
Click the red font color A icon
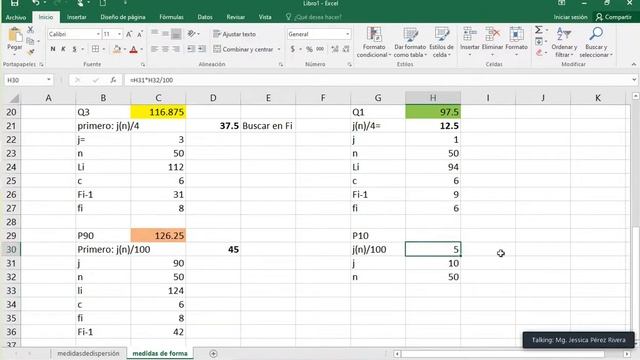tap(133, 49)
